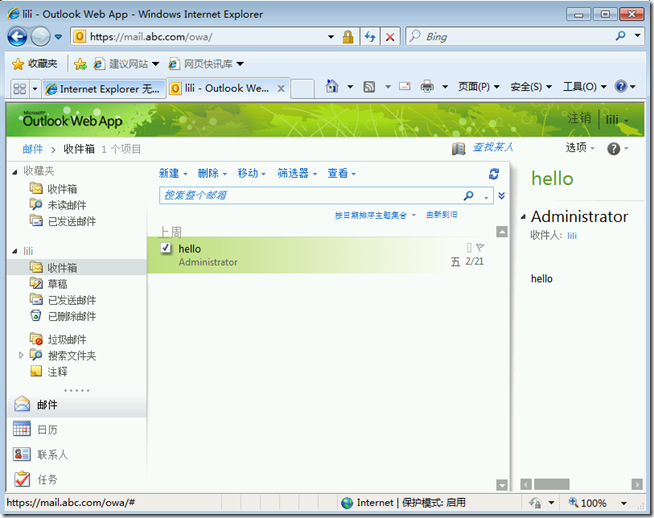Viewport: 654px width, 518px height.
Task: Click into the search entire mailbox field
Action: pyautogui.click(x=311, y=195)
